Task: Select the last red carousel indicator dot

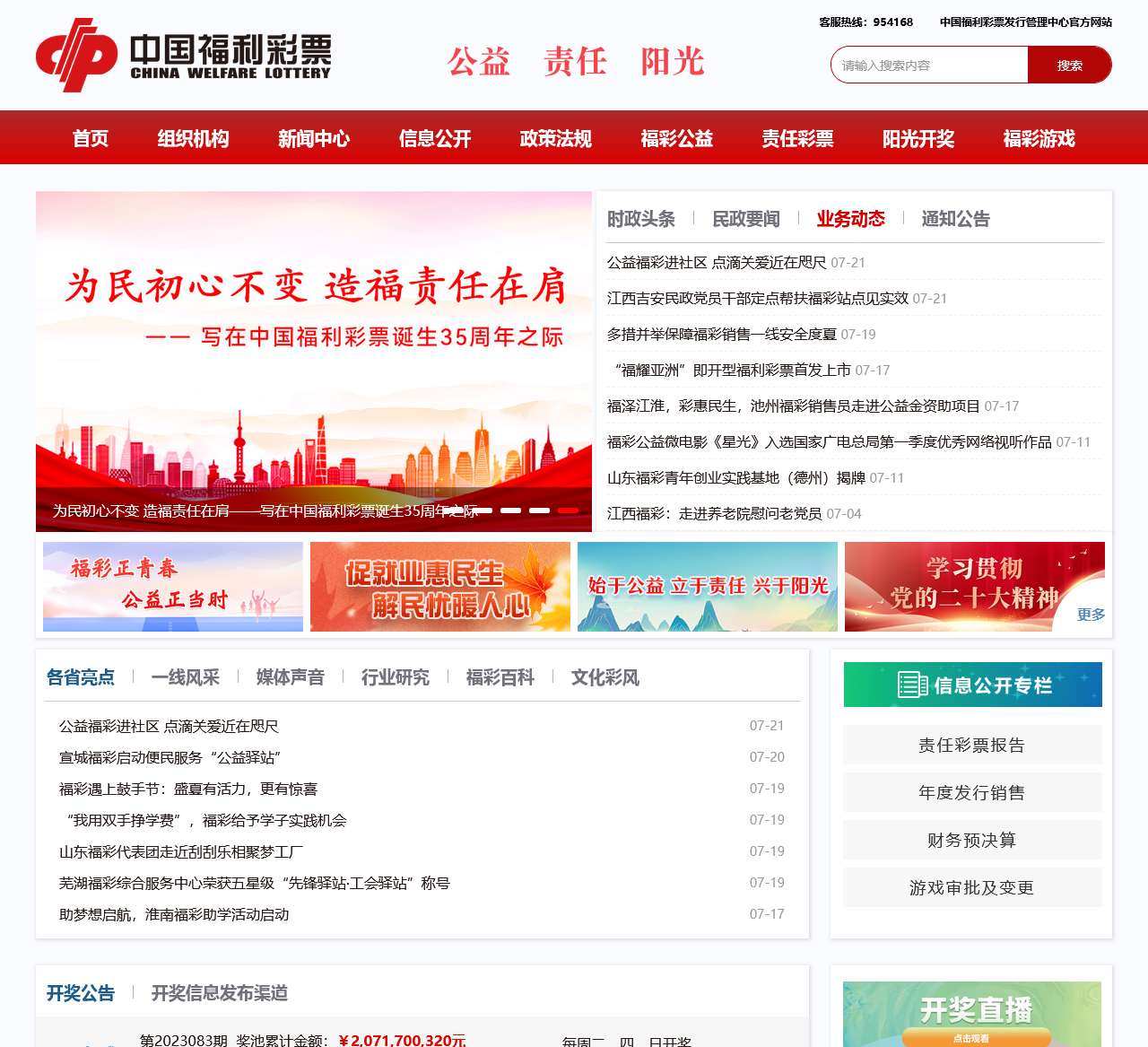Action: tap(568, 510)
